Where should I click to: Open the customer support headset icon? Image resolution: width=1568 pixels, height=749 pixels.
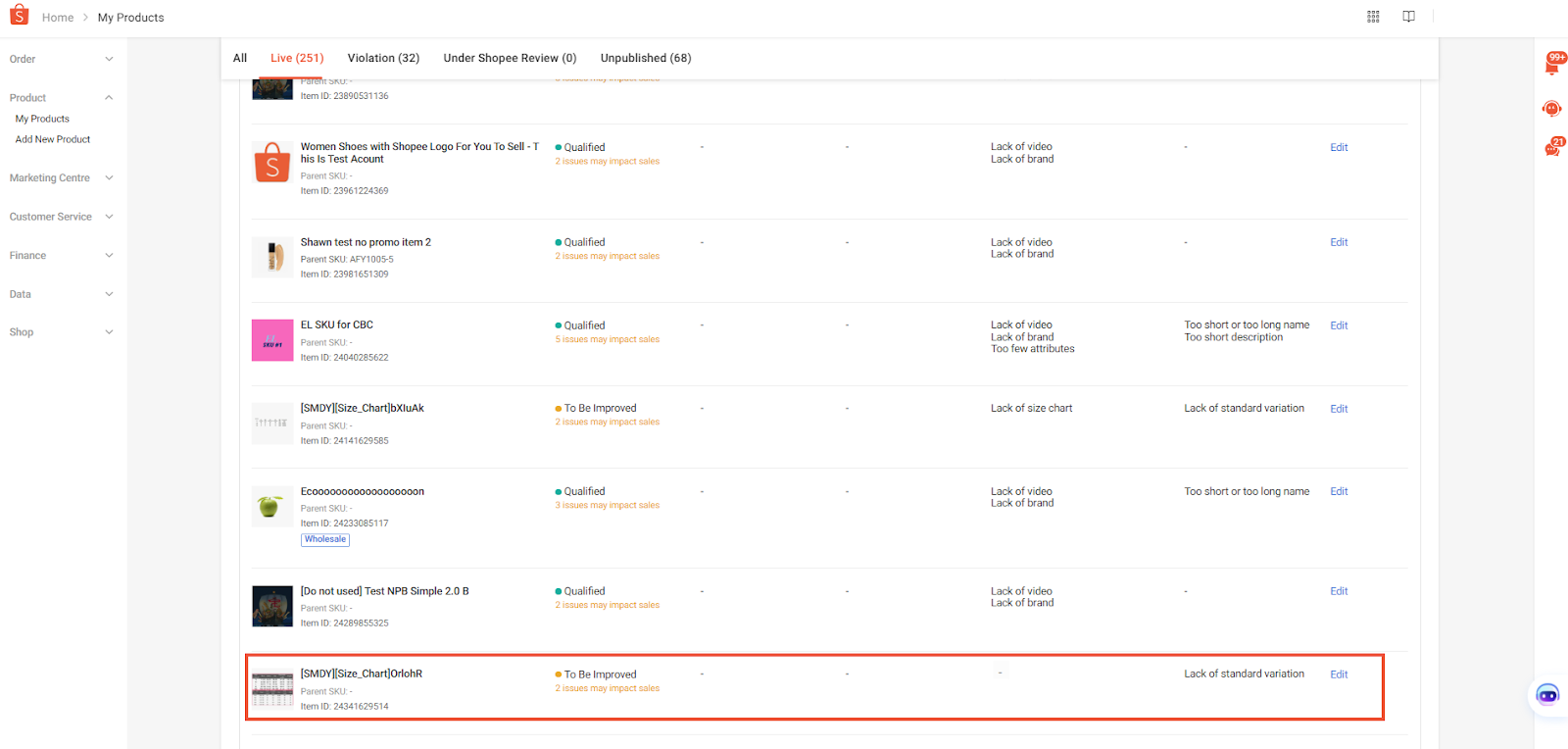click(x=1551, y=108)
